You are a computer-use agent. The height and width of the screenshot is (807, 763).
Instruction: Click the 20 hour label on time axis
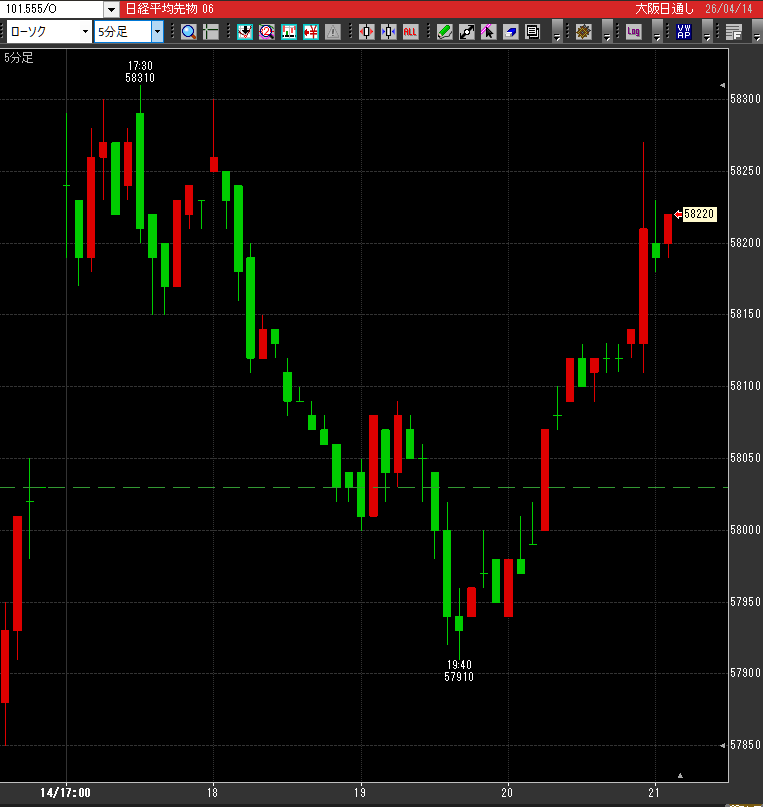[507, 793]
